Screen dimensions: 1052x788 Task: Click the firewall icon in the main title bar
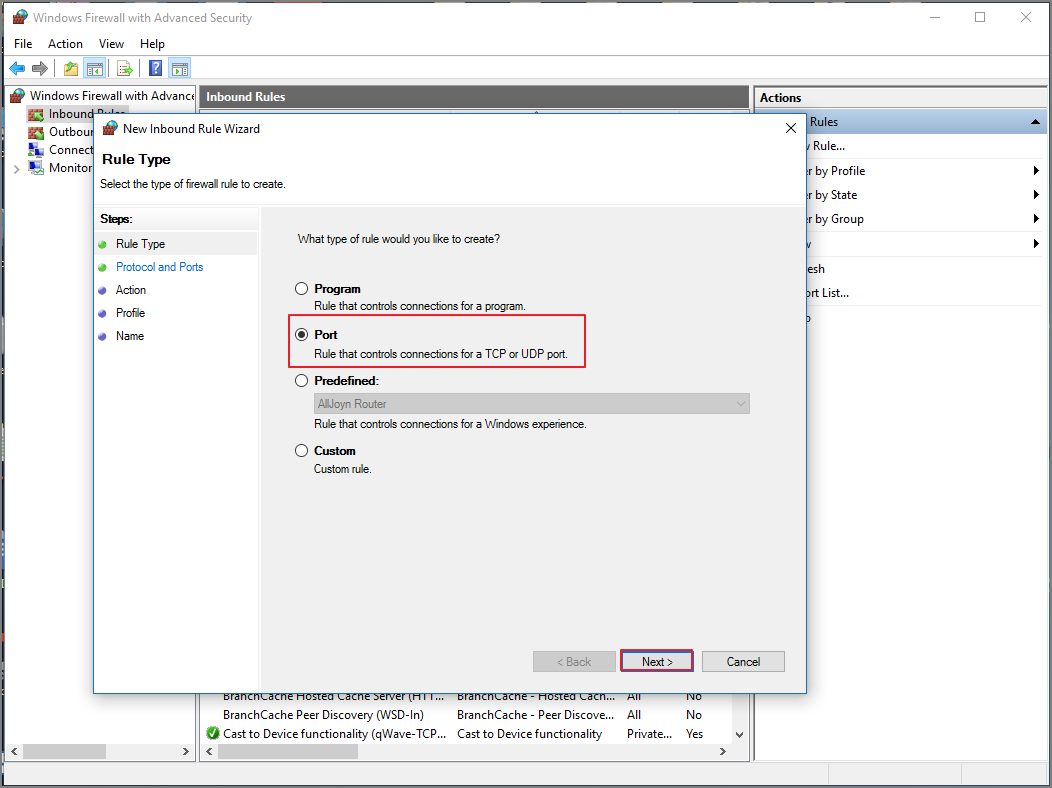20,17
